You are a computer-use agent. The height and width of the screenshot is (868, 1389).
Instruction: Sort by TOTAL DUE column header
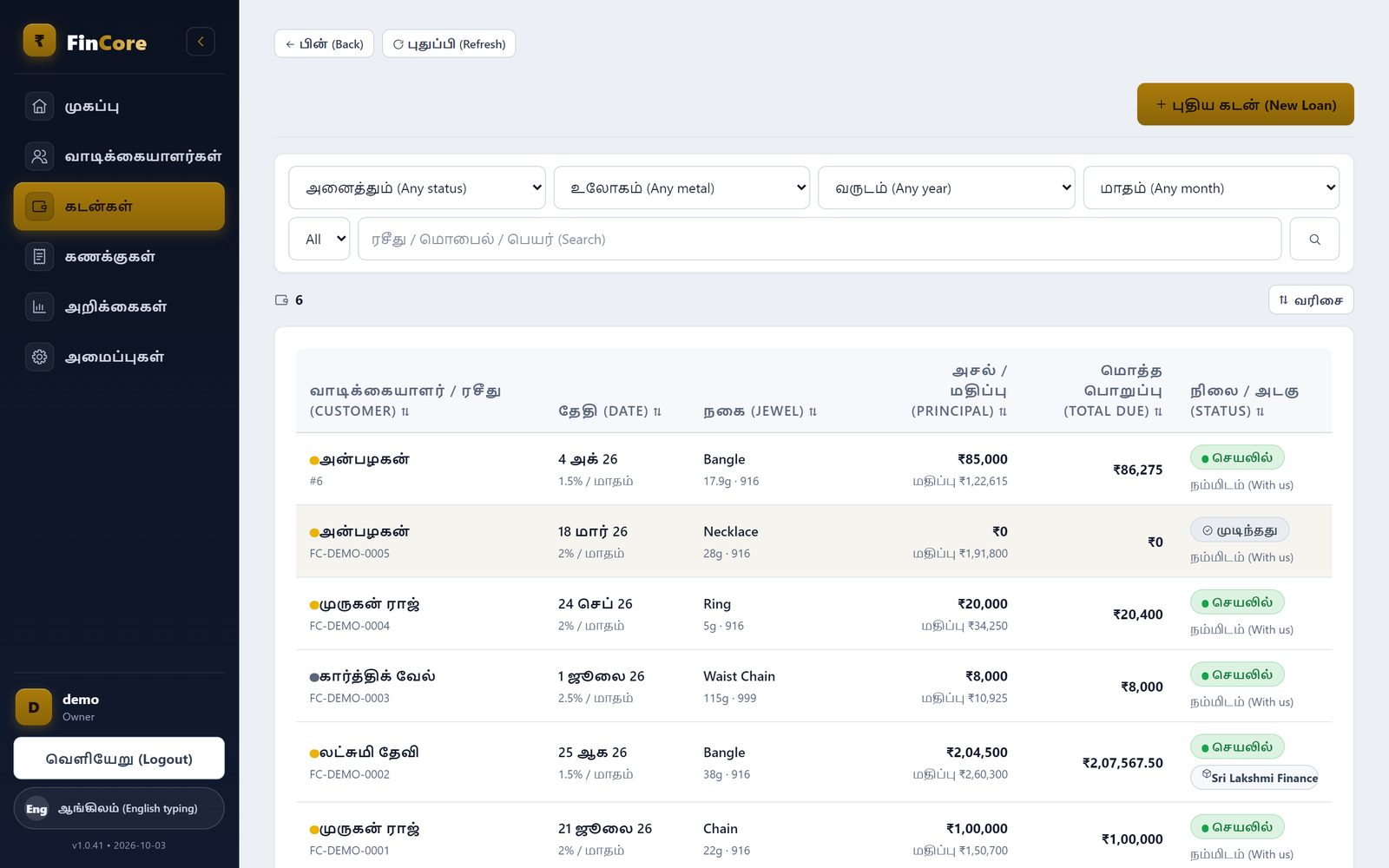[x=1113, y=391]
